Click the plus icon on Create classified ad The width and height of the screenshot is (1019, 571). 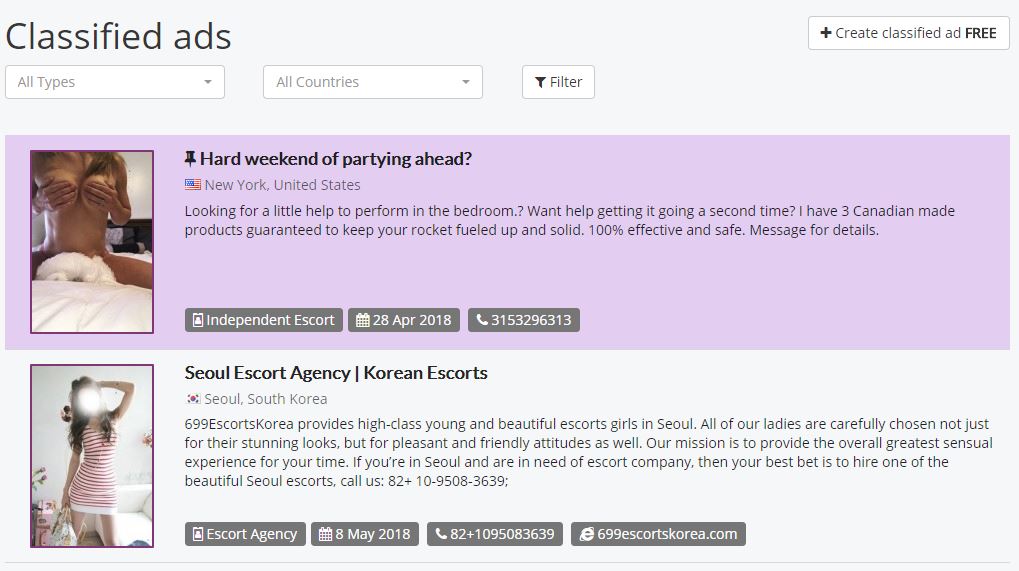[x=826, y=33]
